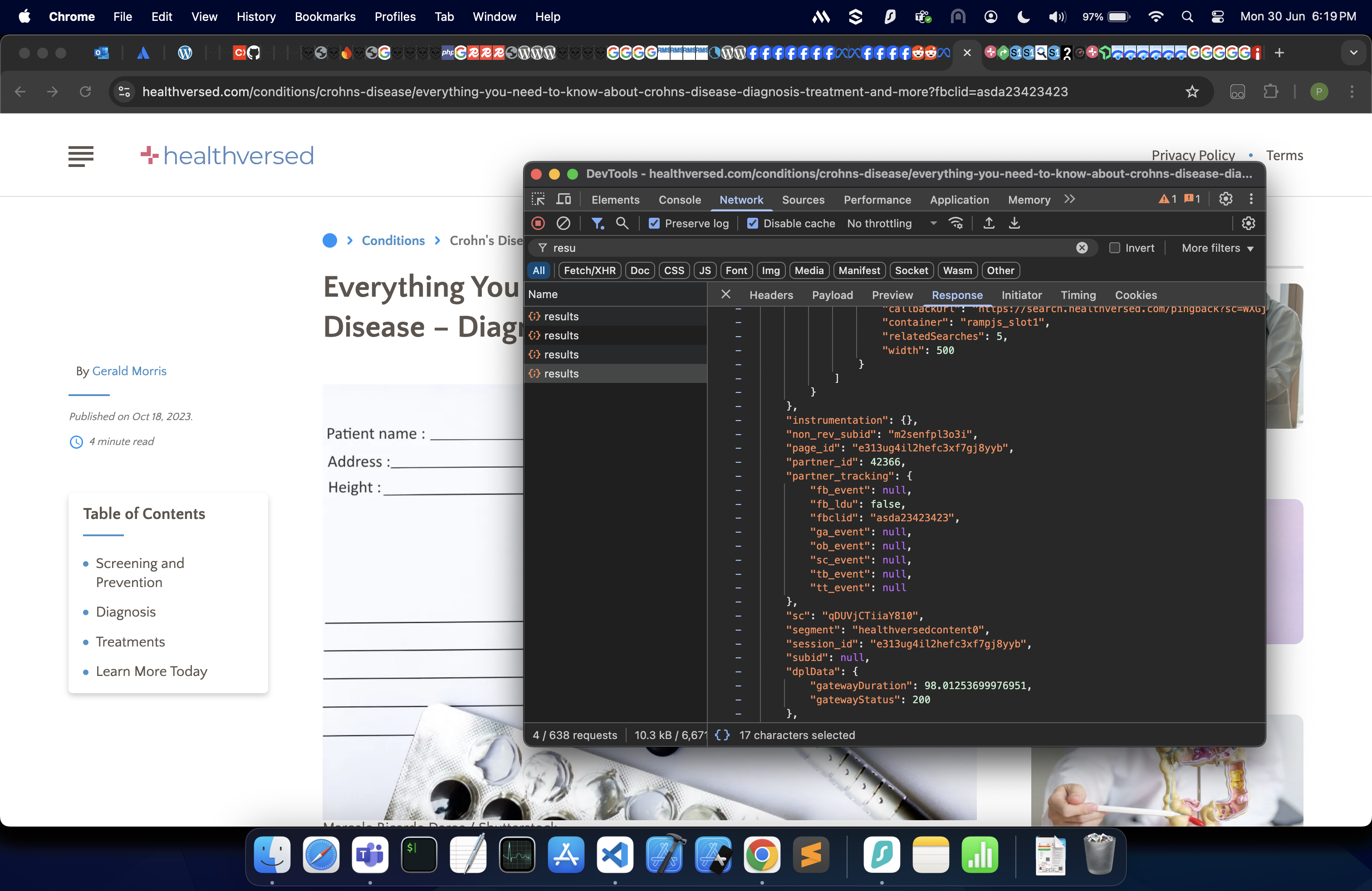The height and width of the screenshot is (891, 1372).
Task: Click the inspect element picker icon
Action: coord(538,200)
